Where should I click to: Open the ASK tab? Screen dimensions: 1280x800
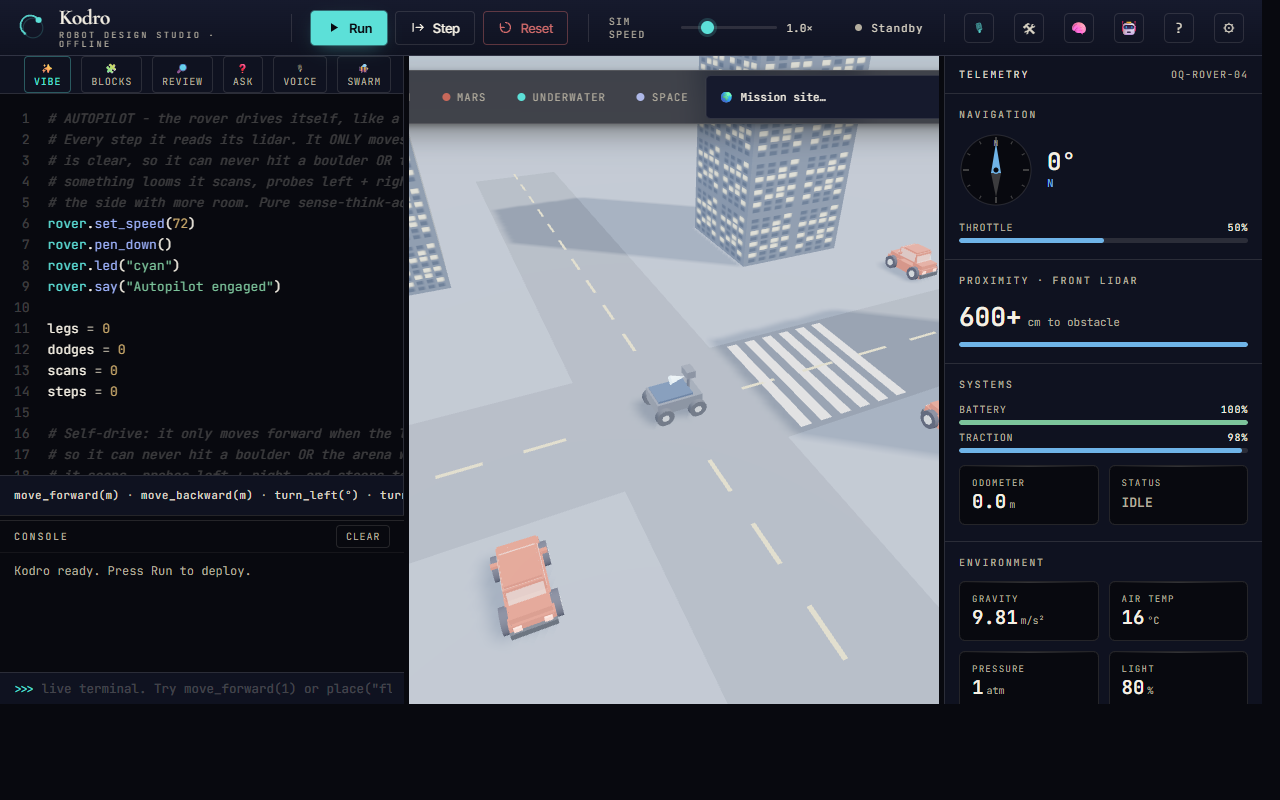point(243,75)
